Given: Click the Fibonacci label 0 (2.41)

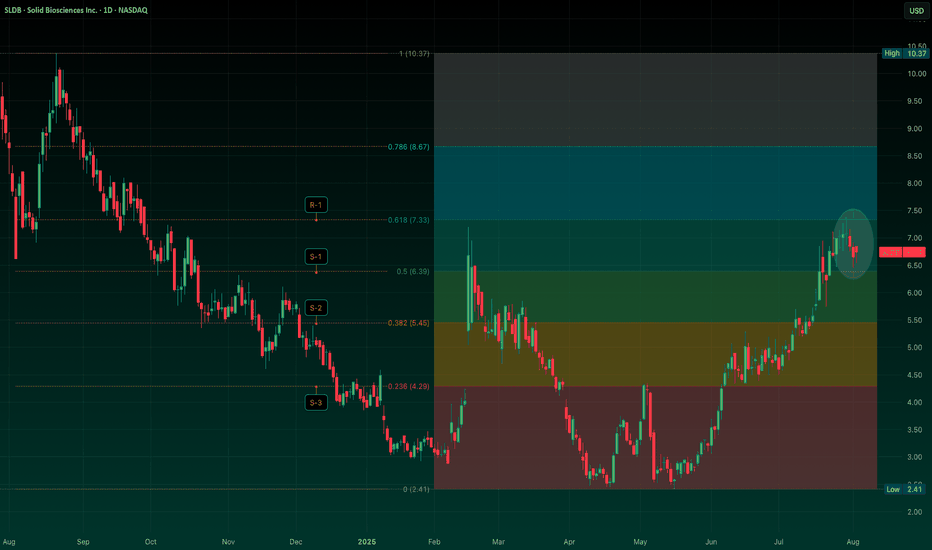Looking at the screenshot, I should 416,489.
